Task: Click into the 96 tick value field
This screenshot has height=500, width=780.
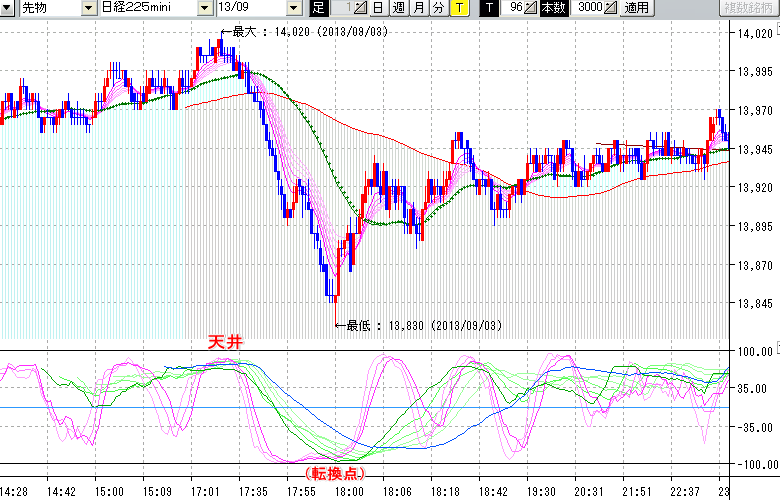Action: [515, 8]
